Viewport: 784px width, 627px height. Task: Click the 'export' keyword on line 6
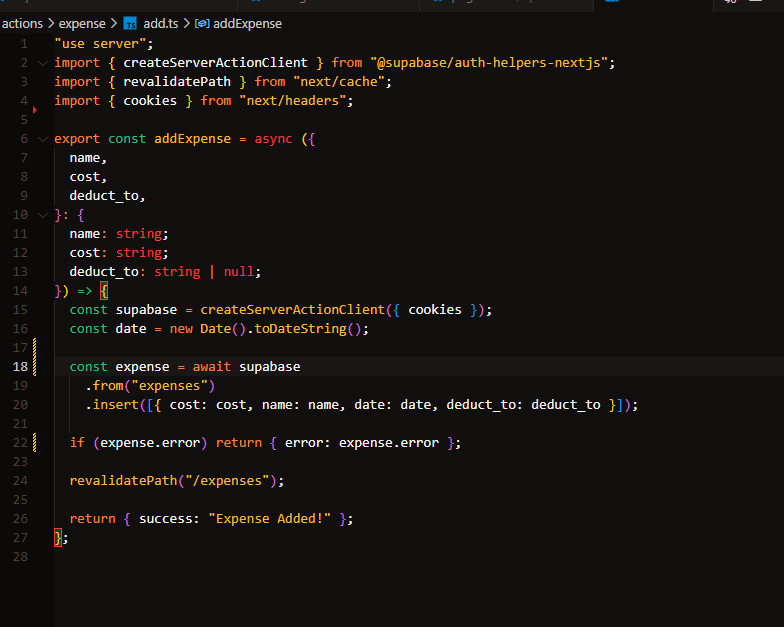click(x=77, y=138)
